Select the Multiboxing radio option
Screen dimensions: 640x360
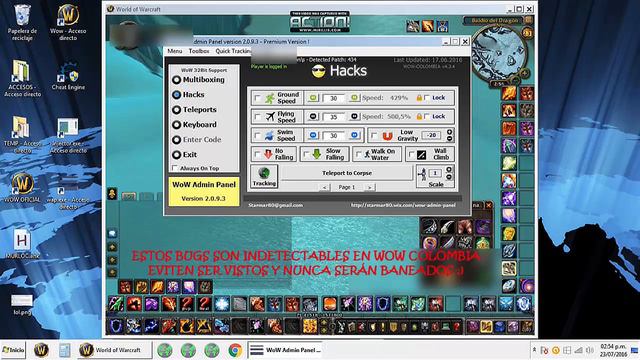click(x=176, y=80)
